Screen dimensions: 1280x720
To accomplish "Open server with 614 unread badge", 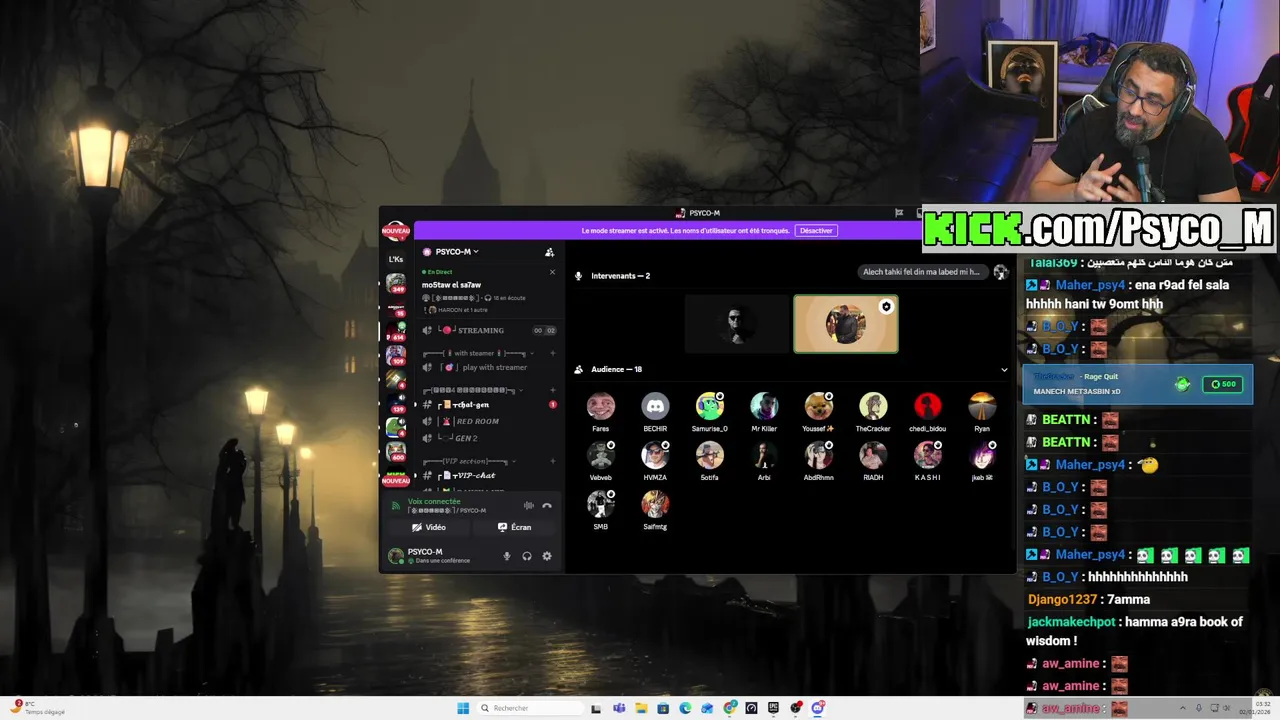I will (x=396, y=331).
